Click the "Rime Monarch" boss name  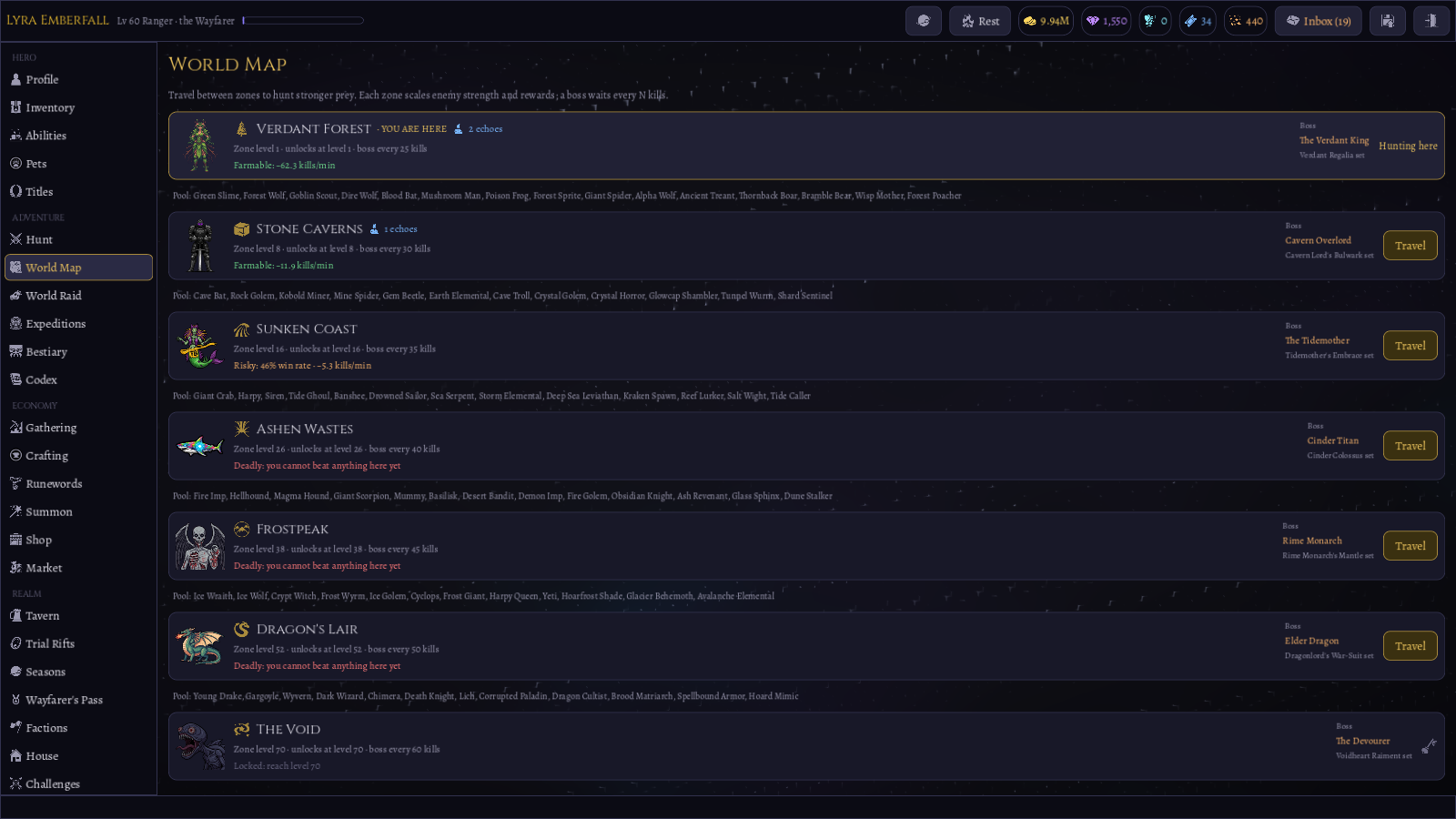1312,541
